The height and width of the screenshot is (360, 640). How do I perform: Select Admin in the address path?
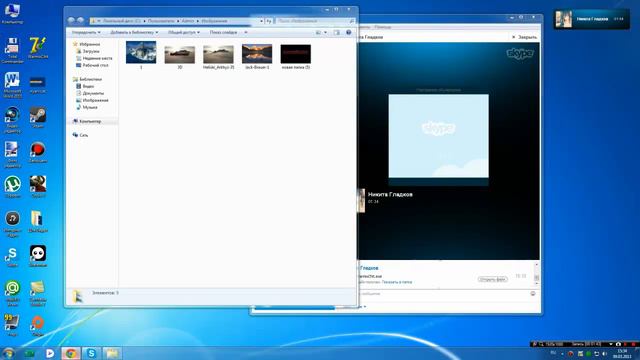coord(188,20)
